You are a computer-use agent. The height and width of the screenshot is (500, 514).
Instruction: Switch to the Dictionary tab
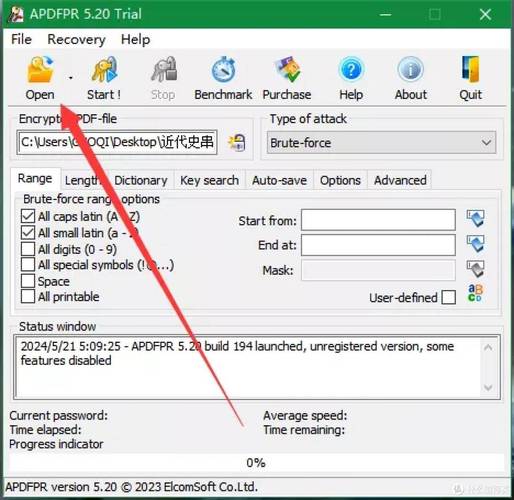pyautogui.click(x=141, y=180)
